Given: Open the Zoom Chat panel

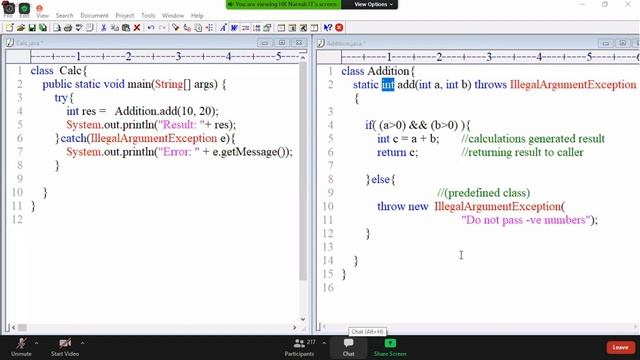Looking at the screenshot, I should 348,347.
